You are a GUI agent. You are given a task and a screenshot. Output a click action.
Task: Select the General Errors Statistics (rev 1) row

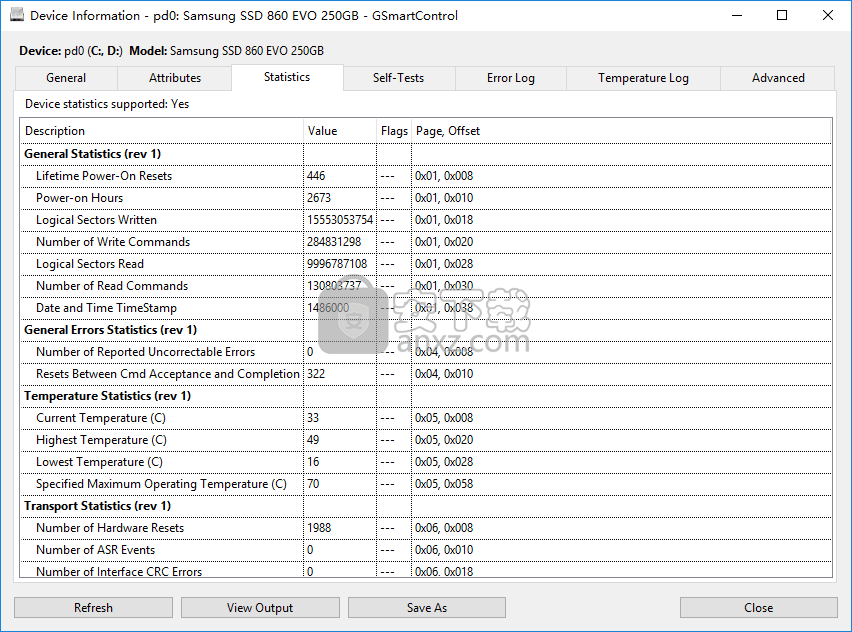point(426,330)
